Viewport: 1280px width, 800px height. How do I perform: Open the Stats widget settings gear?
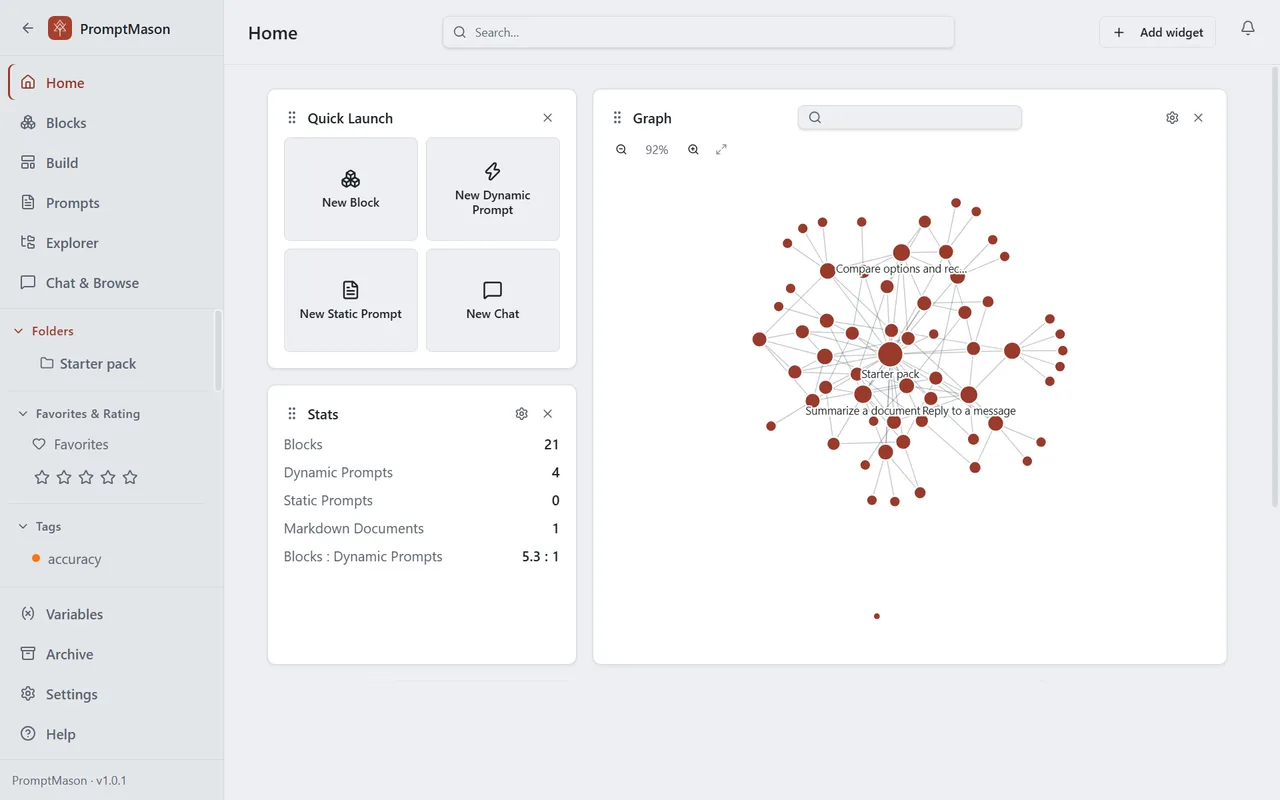click(521, 414)
